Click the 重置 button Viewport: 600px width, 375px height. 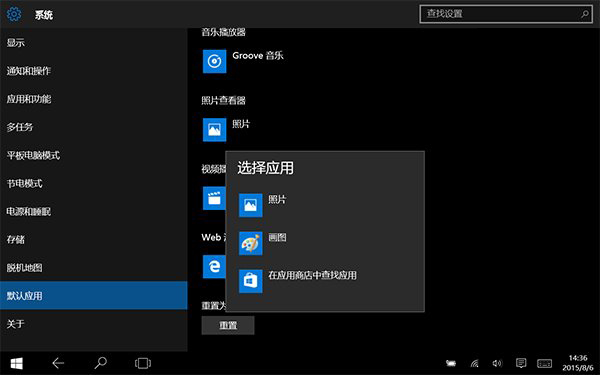[228, 325]
